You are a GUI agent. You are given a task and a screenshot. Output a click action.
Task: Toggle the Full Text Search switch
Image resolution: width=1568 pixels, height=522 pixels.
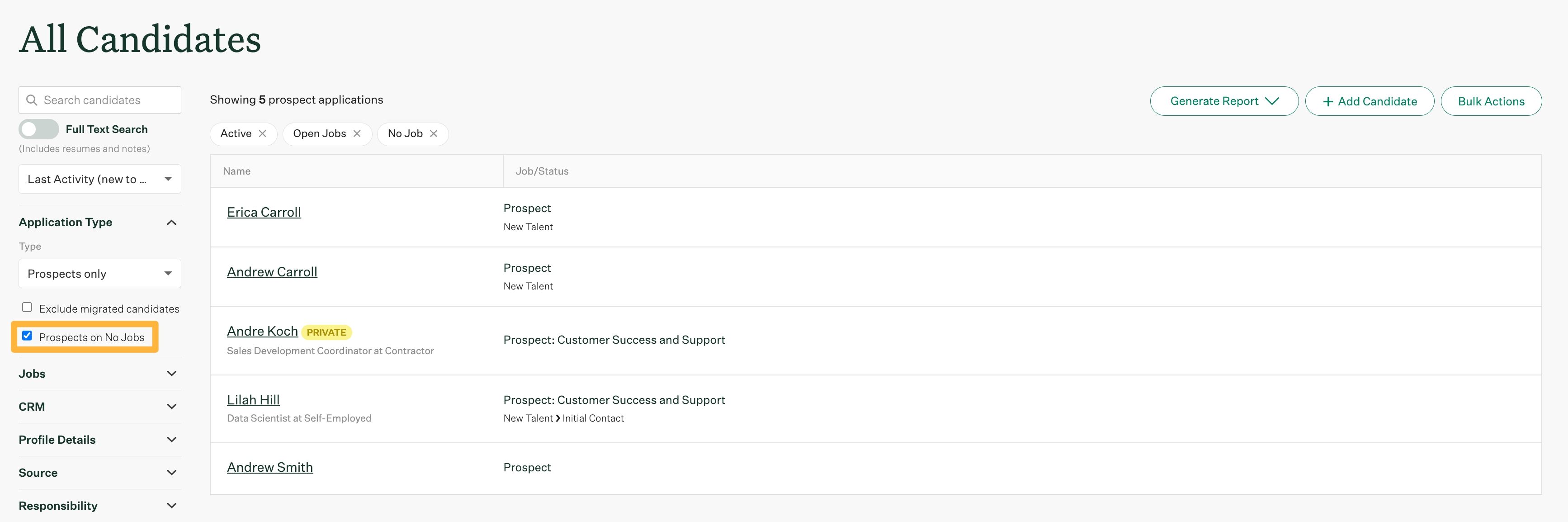pos(39,129)
